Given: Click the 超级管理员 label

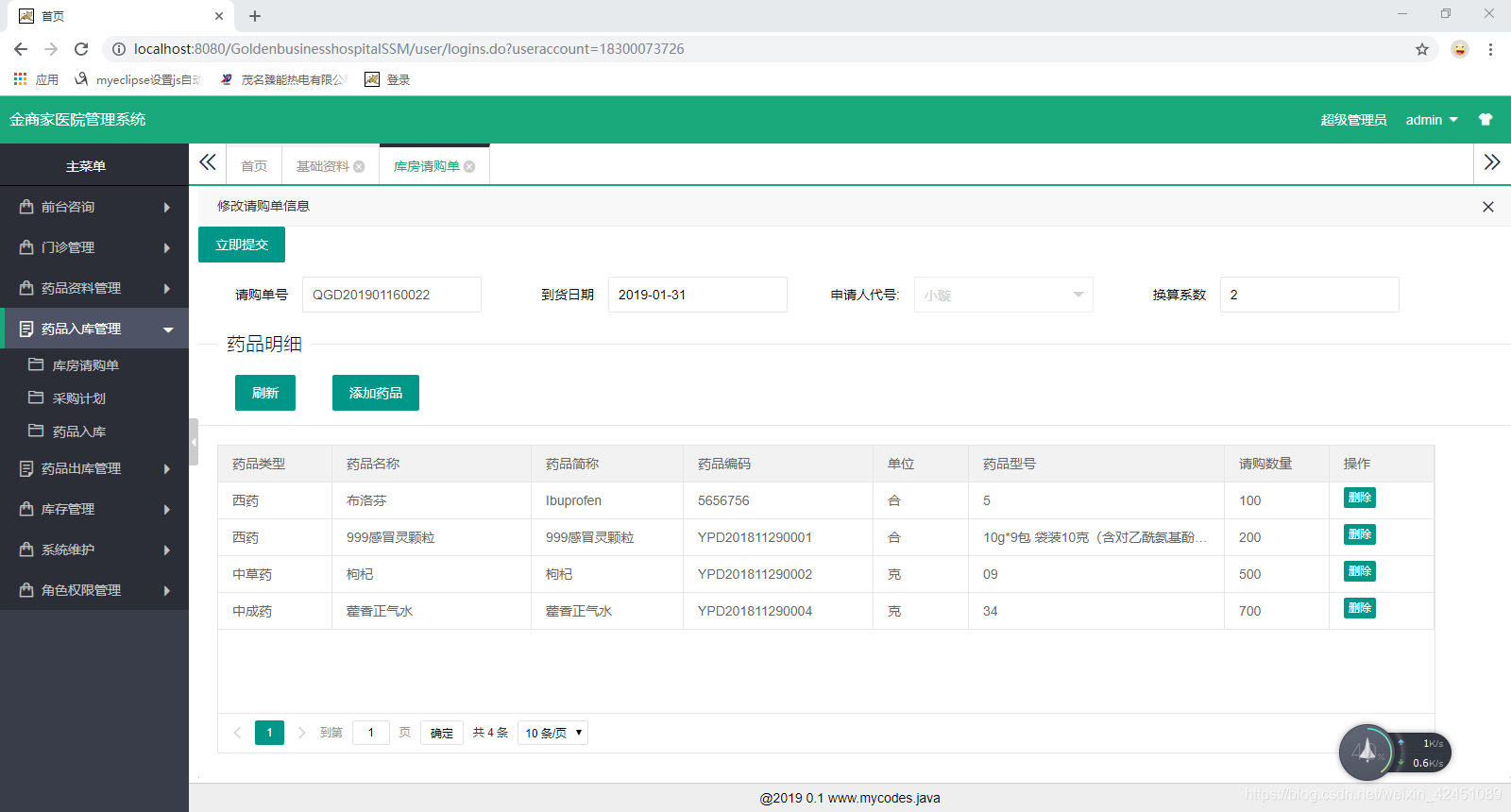Looking at the screenshot, I should tap(1353, 120).
